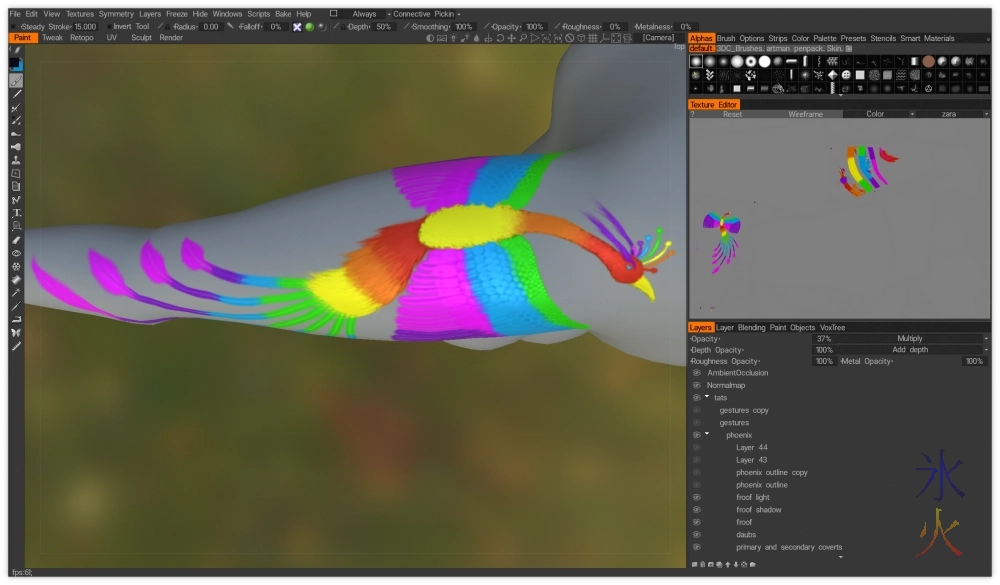Switch to the Sculpt room tab
Viewport: 1000px width, 585px height.
141,38
